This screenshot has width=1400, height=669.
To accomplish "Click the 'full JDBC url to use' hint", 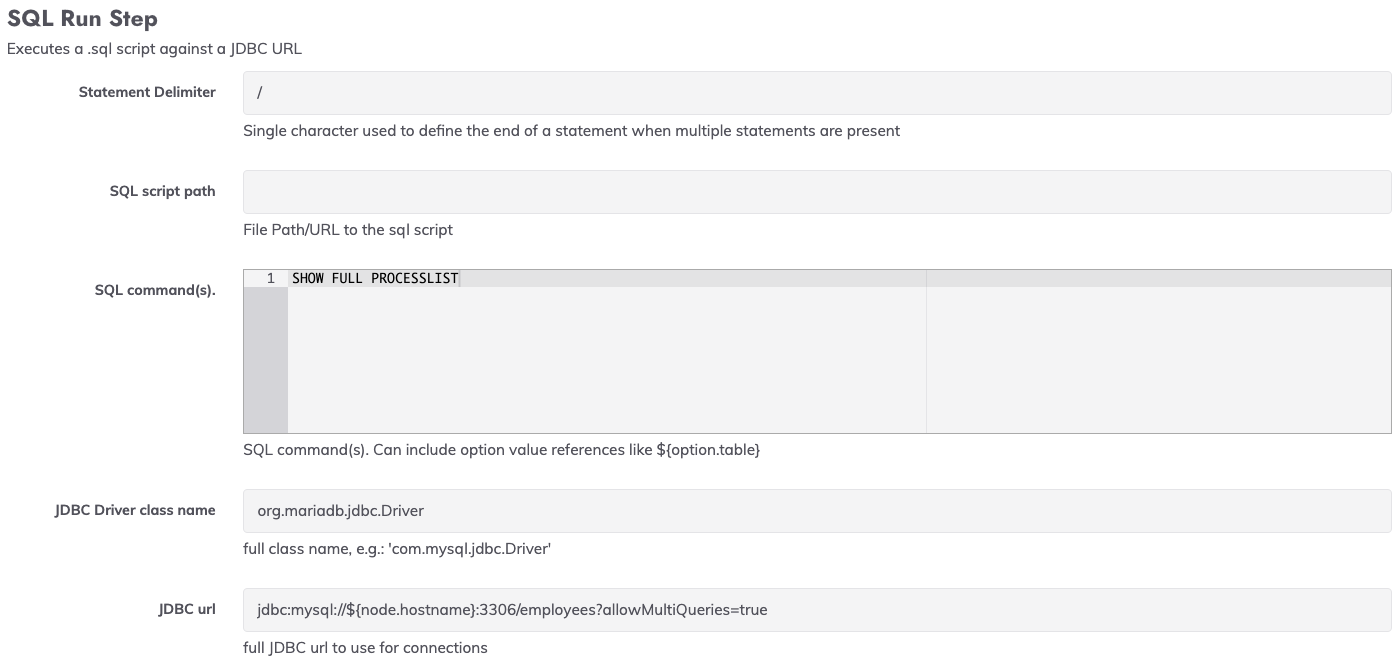I will [x=365, y=647].
